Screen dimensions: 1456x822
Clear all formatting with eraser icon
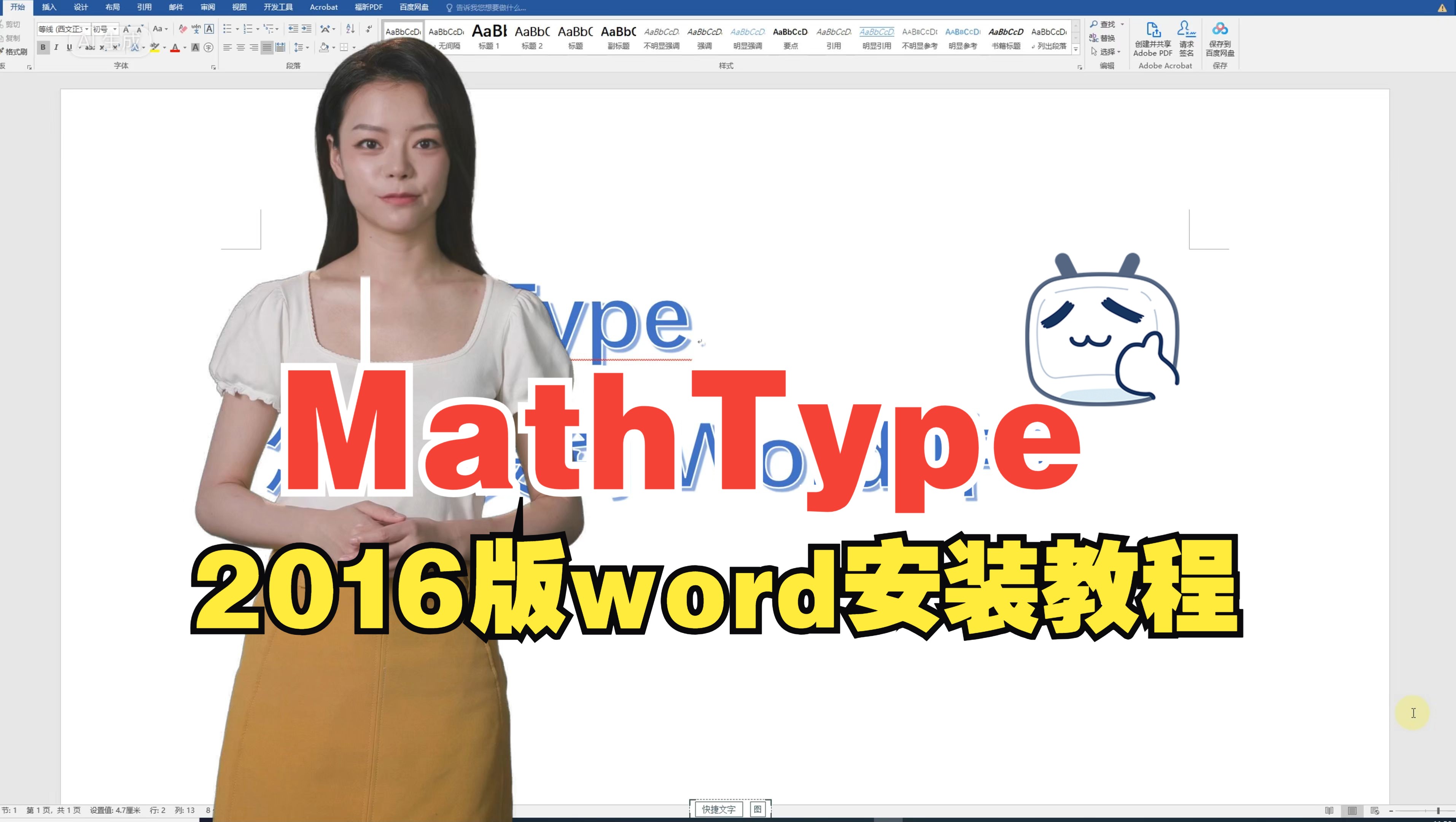coord(183,29)
